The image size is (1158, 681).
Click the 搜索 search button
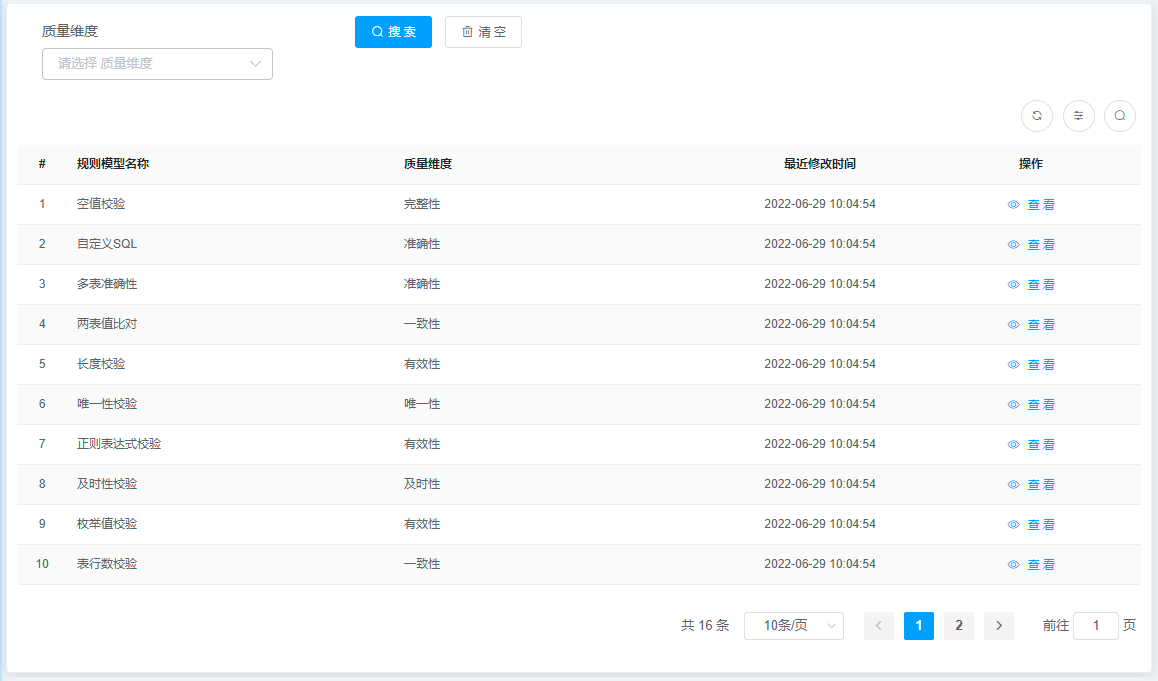pyautogui.click(x=393, y=31)
